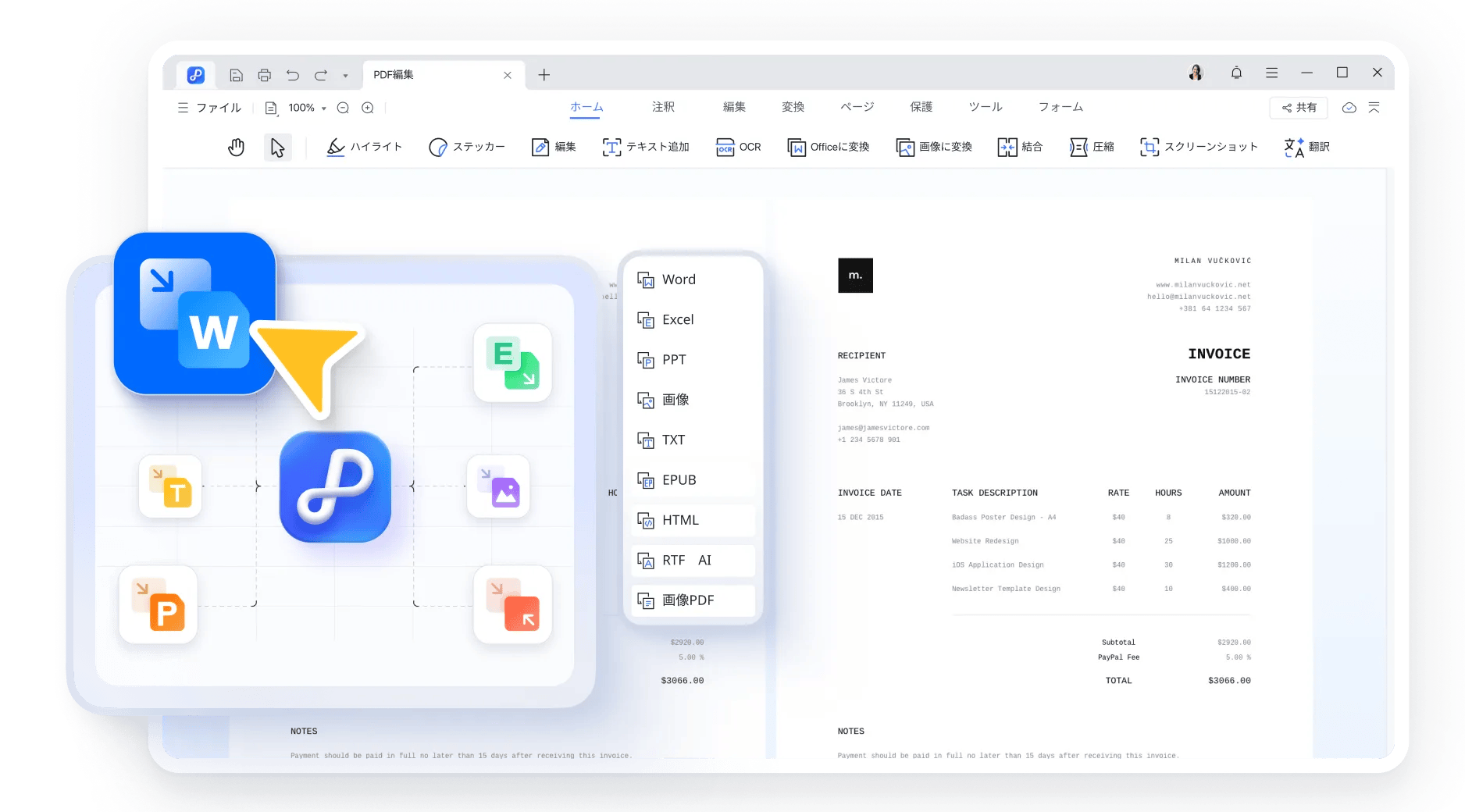Viewport: 1465px width, 812px height.
Task: Select the hand pan tool
Action: click(x=236, y=147)
